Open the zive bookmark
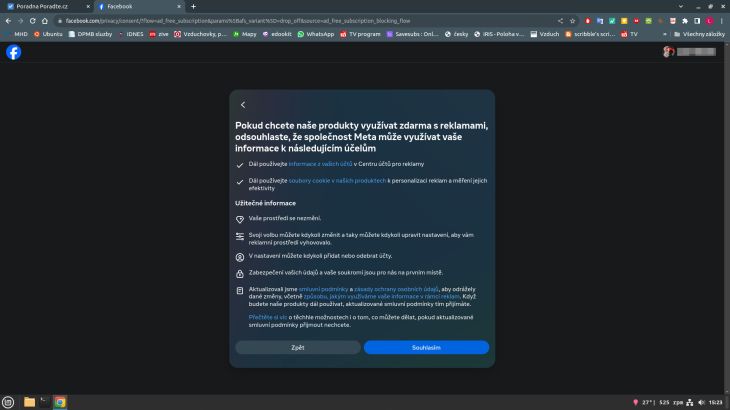This screenshot has height=410, width=730. click(159, 34)
